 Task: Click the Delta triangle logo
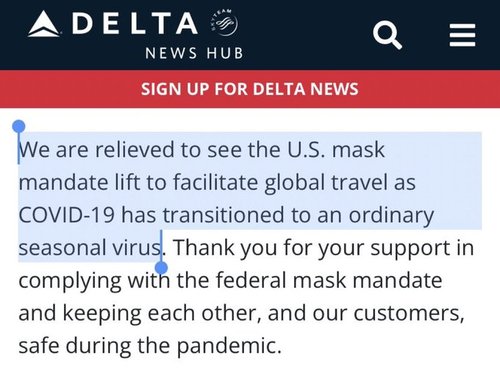(44, 24)
